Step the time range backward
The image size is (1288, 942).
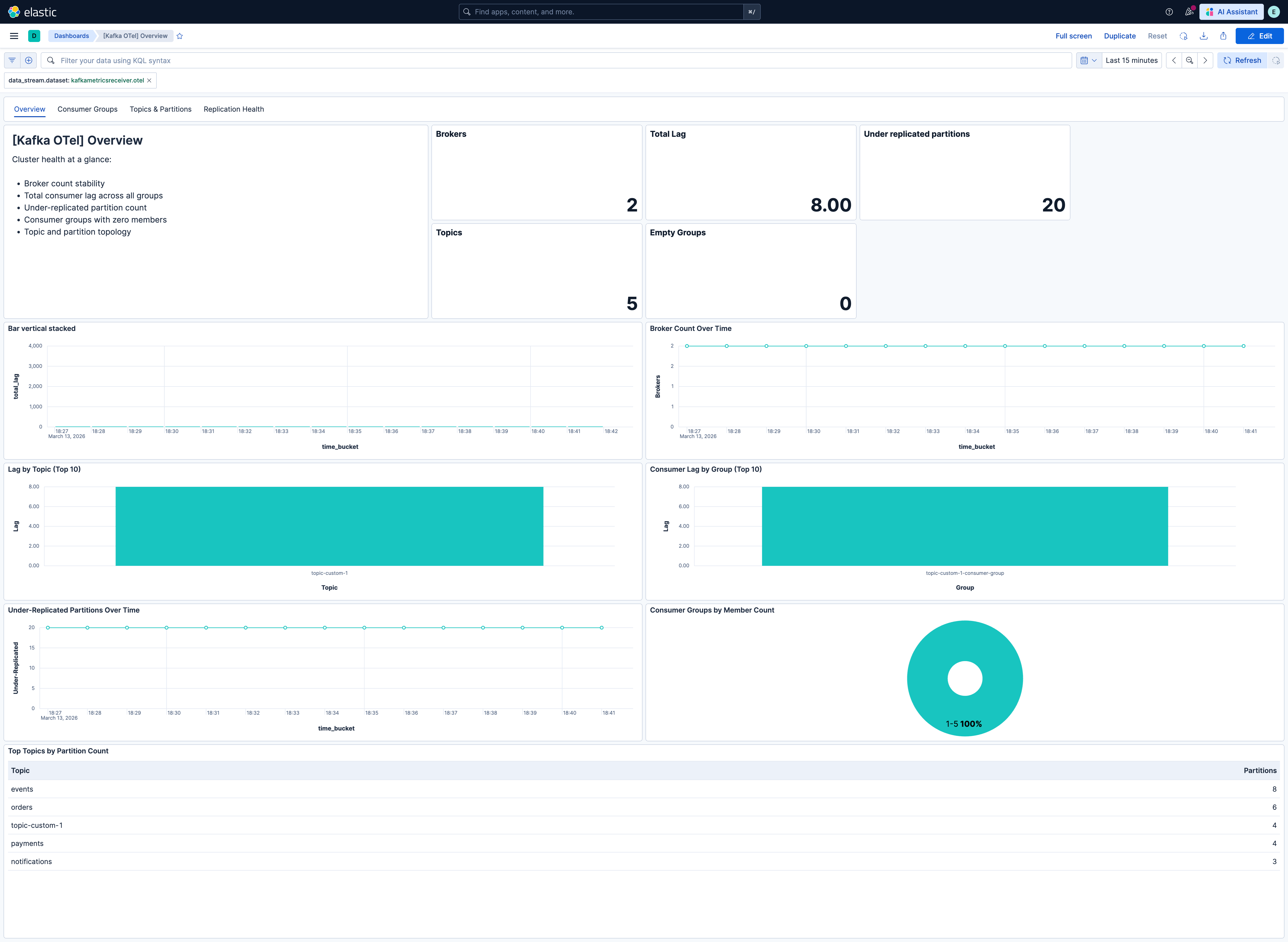click(1174, 60)
